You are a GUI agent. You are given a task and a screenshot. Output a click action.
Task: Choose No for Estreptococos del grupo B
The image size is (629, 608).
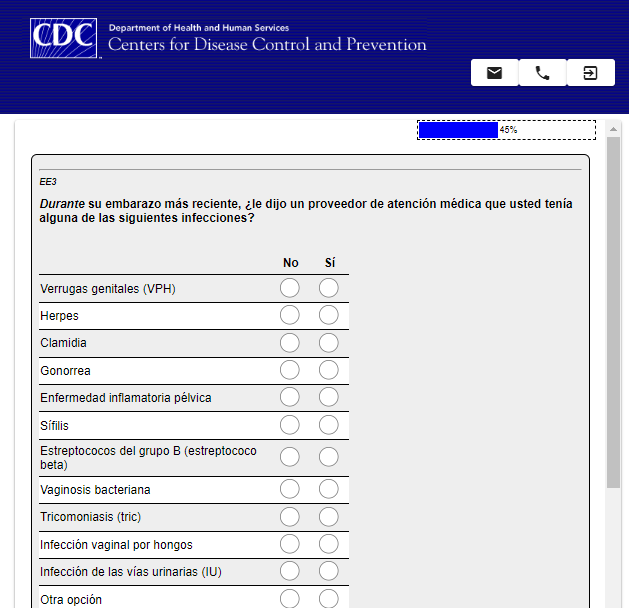pyautogui.click(x=290, y=457)
